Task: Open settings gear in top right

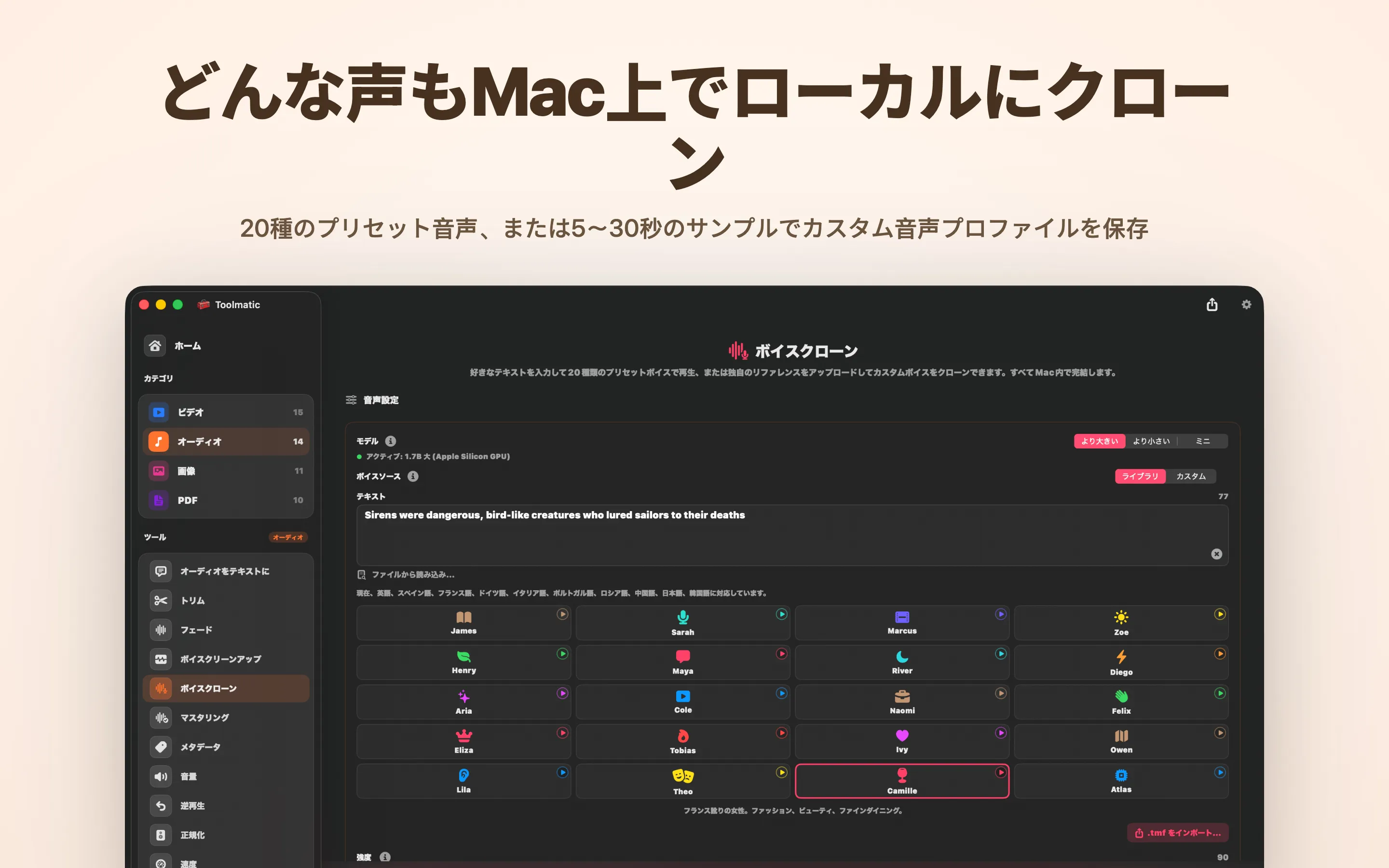Action: coord(1246,304)
